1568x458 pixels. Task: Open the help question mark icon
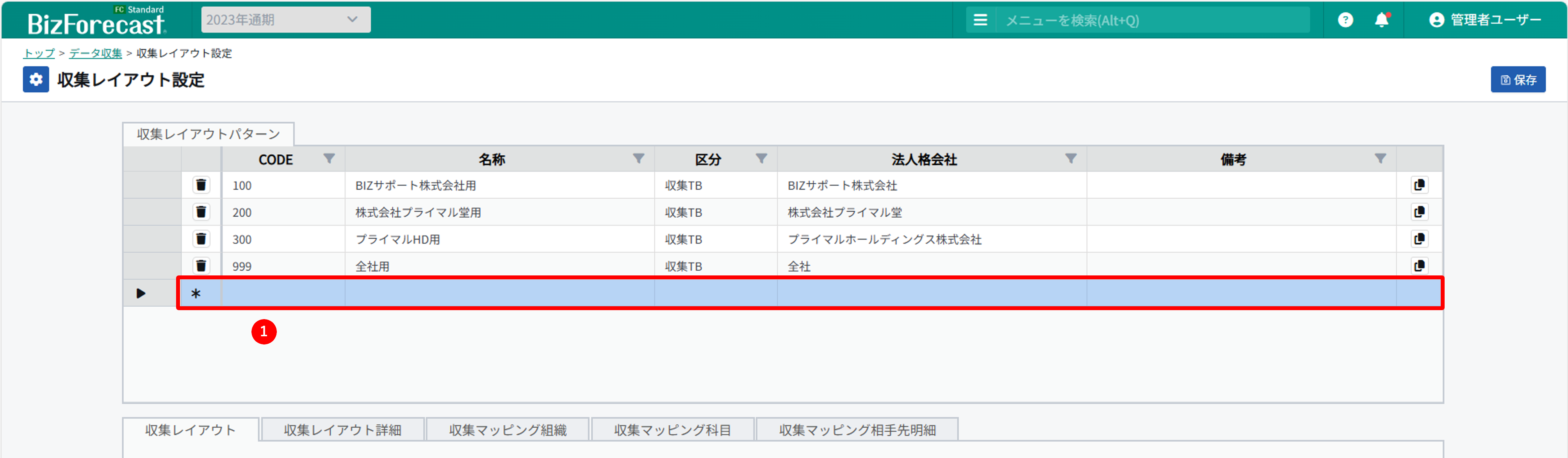click(1345, 20)
